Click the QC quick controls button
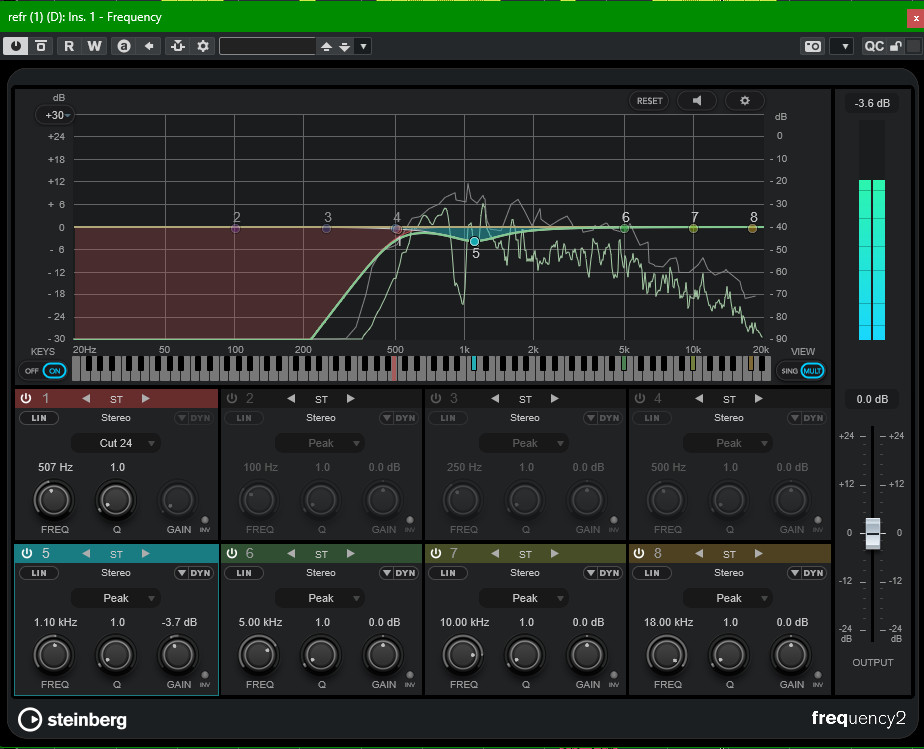Screen dimensions: 924x749 click(874, 46)
